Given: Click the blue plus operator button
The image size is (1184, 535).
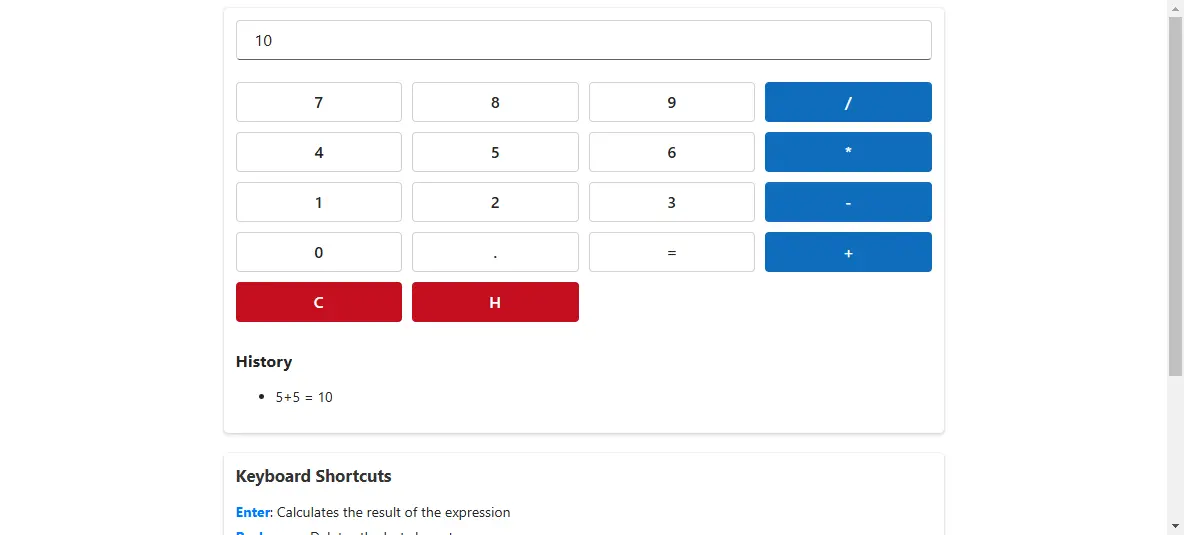Looking at the screenshot, I should point(848,252).
